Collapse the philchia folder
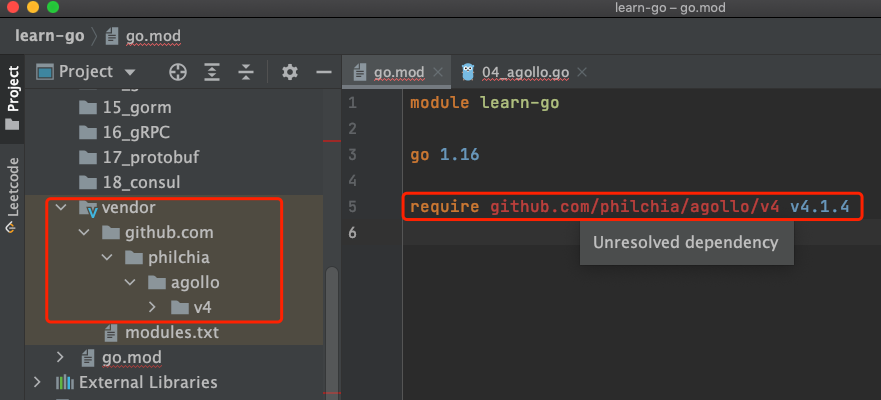881x400 pixels. [x=107, y=258]
